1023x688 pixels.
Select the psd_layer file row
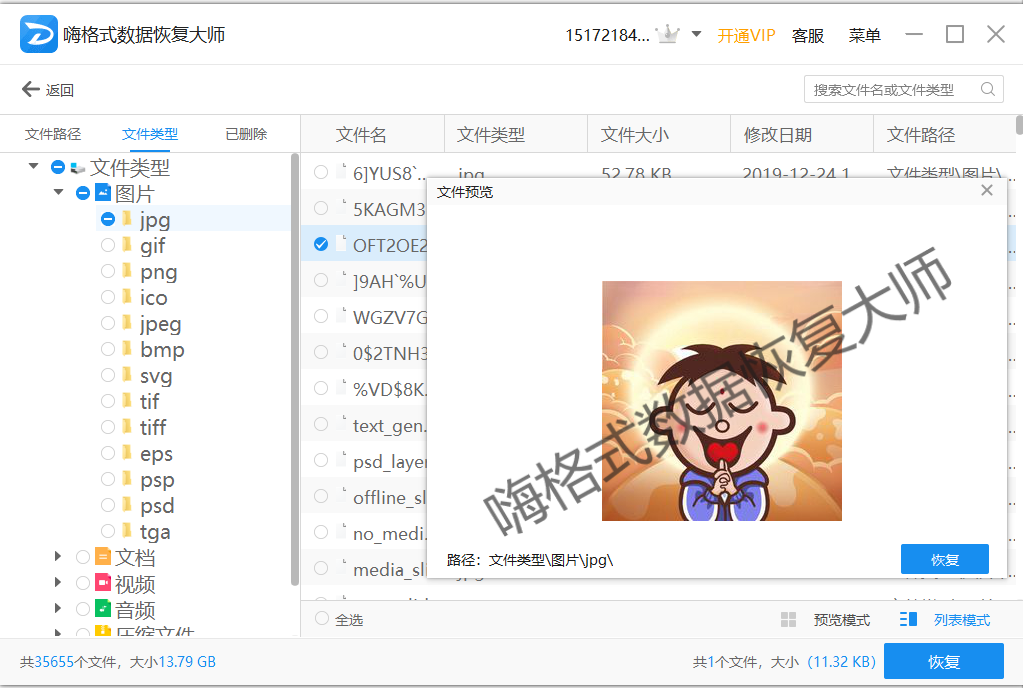click(x=365, y=461)
